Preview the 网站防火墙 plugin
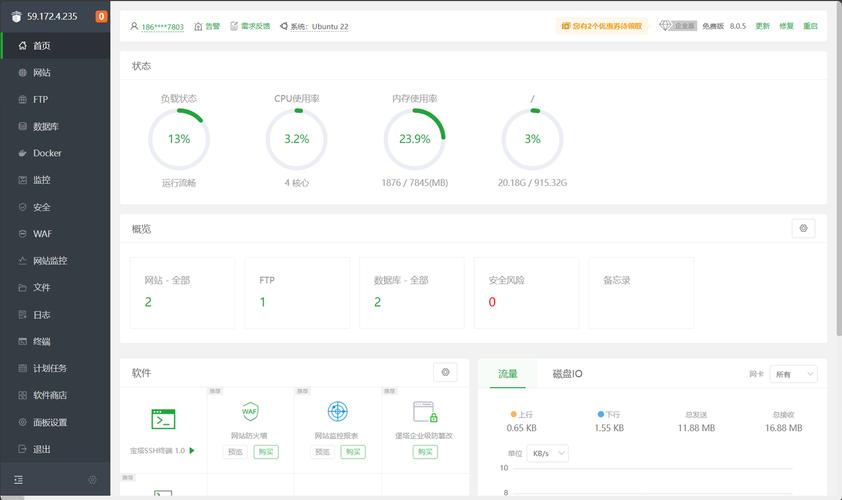This screenshot has width=842, height=500. click(235, 452)
